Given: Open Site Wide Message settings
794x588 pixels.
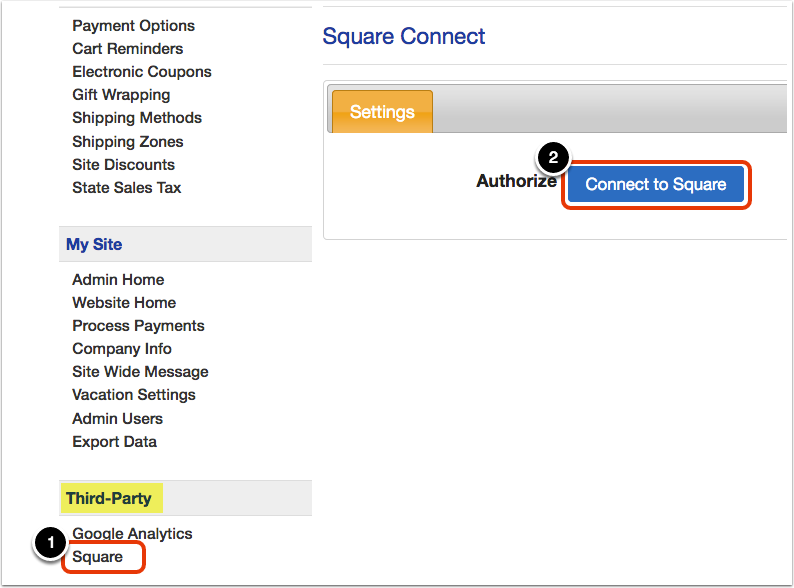Looking at the screenshot, I should 140,372.
